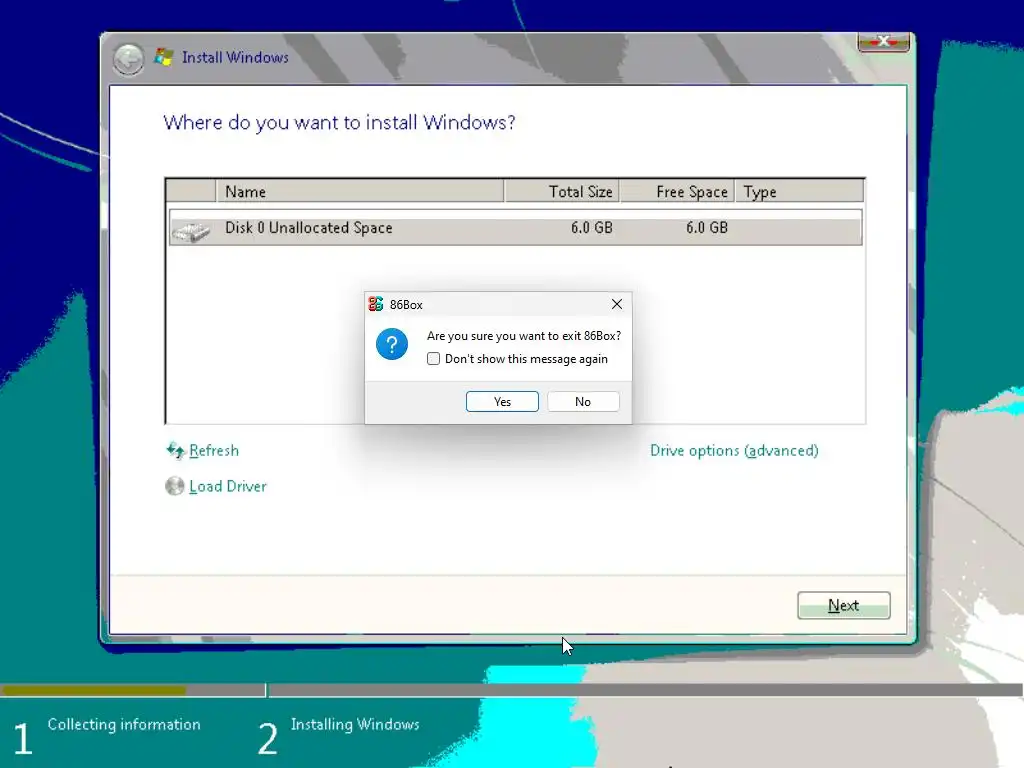Click the Windows flag icon in title bar

tap(163, 57)
